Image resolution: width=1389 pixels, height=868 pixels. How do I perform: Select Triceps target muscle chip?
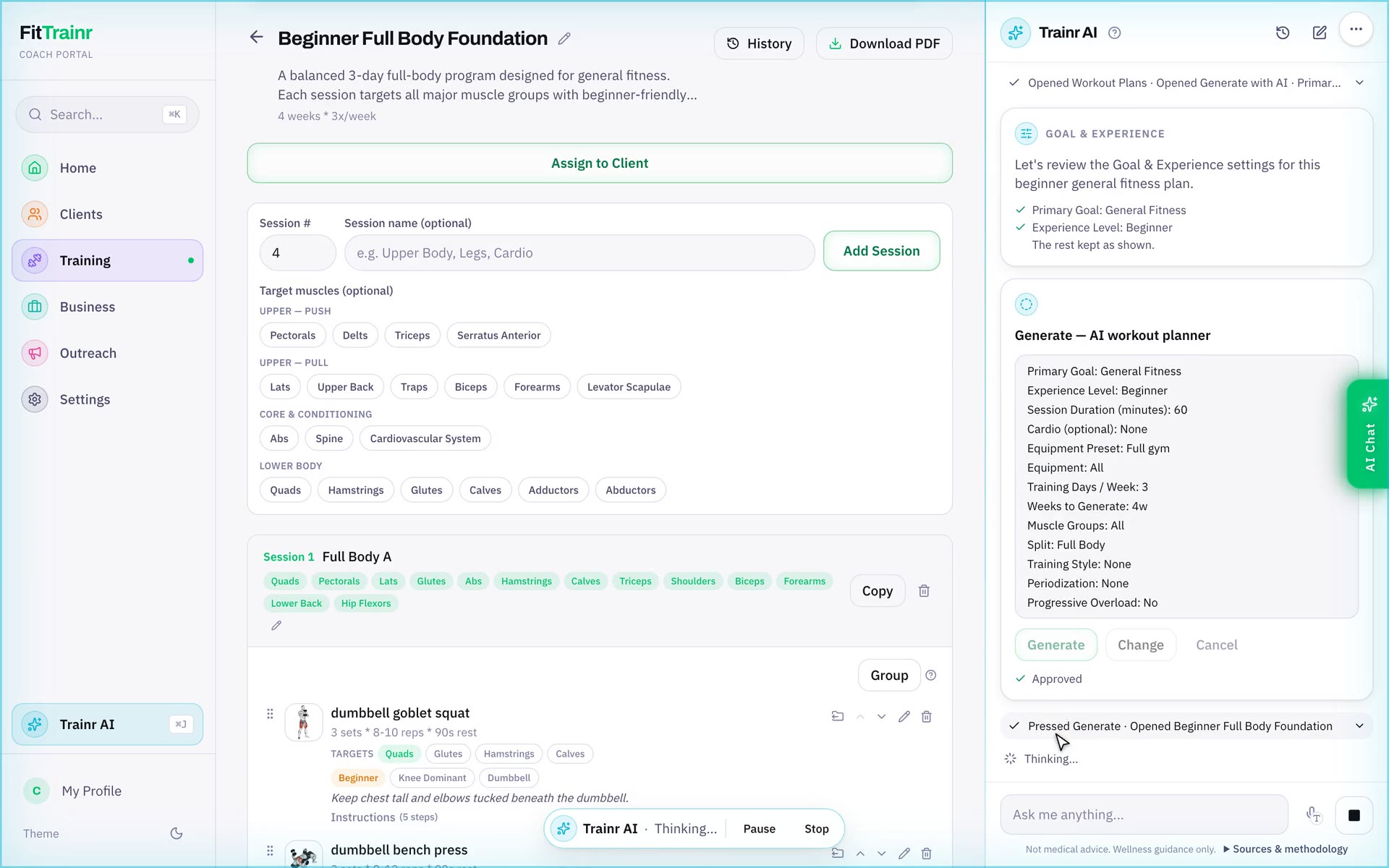tap(412, 336)
